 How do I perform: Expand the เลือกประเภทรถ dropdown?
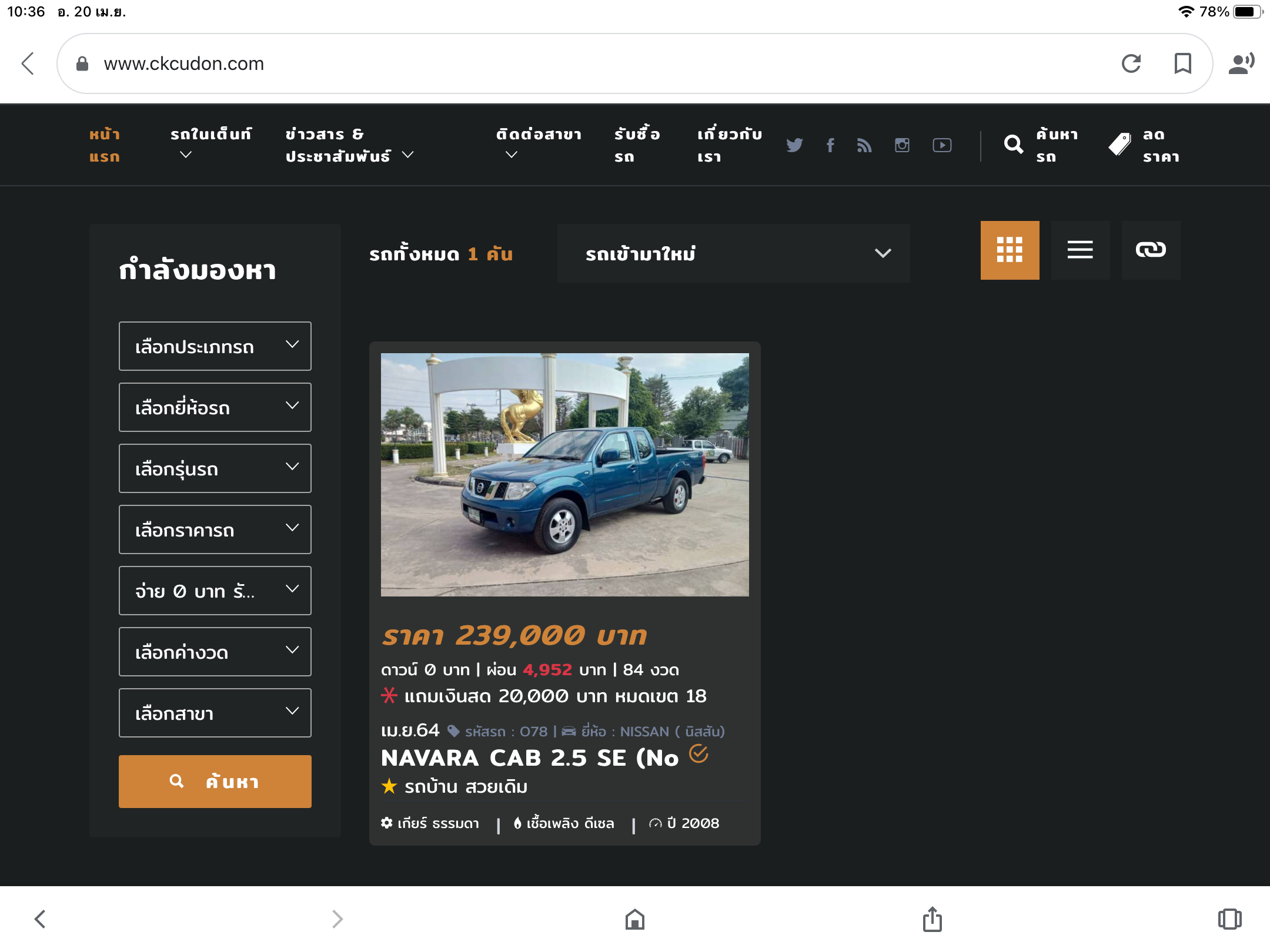click(x=215, y=346)
